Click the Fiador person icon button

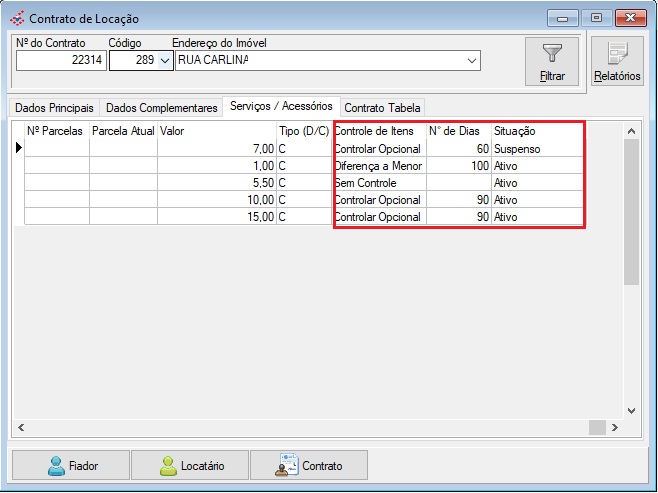click(56, 466)
